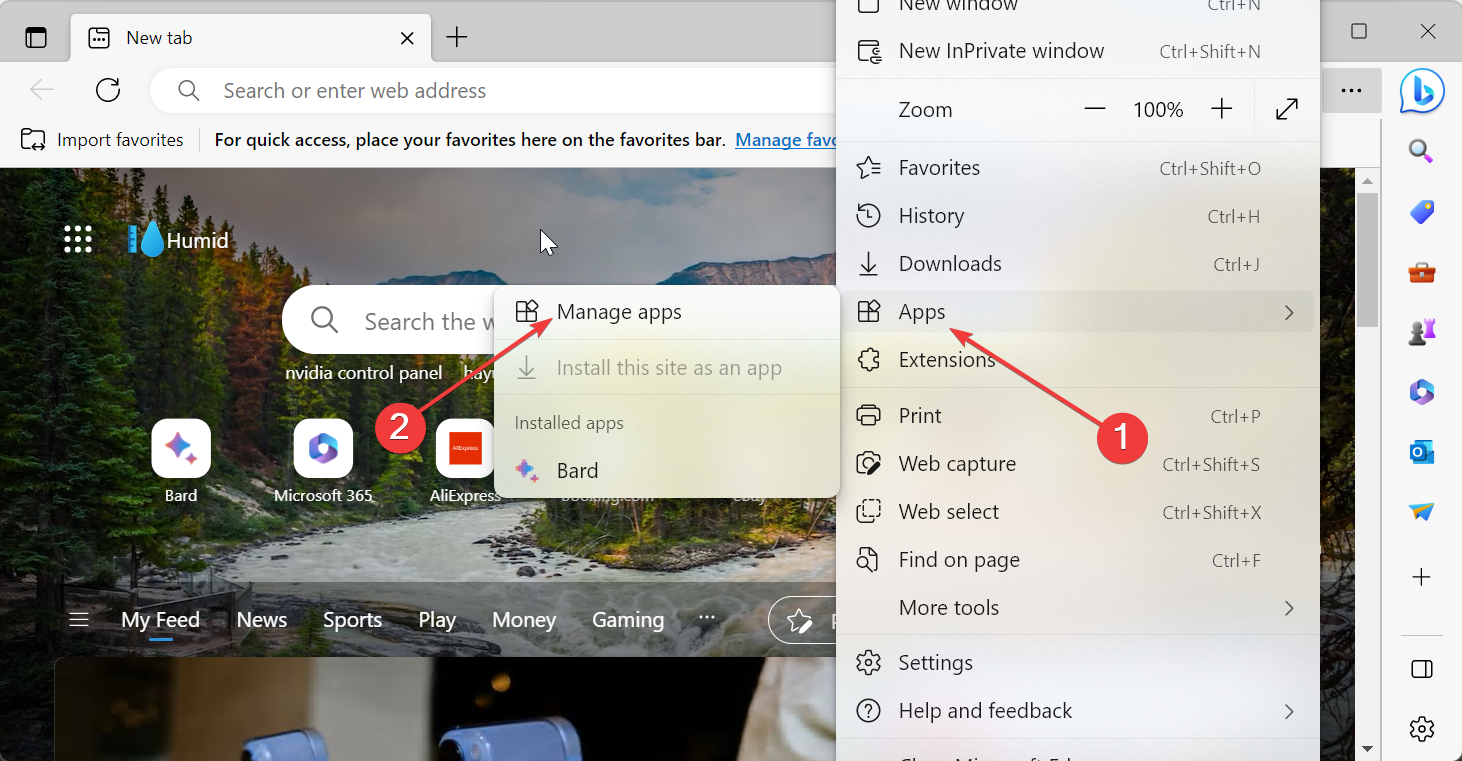This screenshot has width=1462, height=761.
Task: Start Web capture from menu
Action: pos(1077,464)
